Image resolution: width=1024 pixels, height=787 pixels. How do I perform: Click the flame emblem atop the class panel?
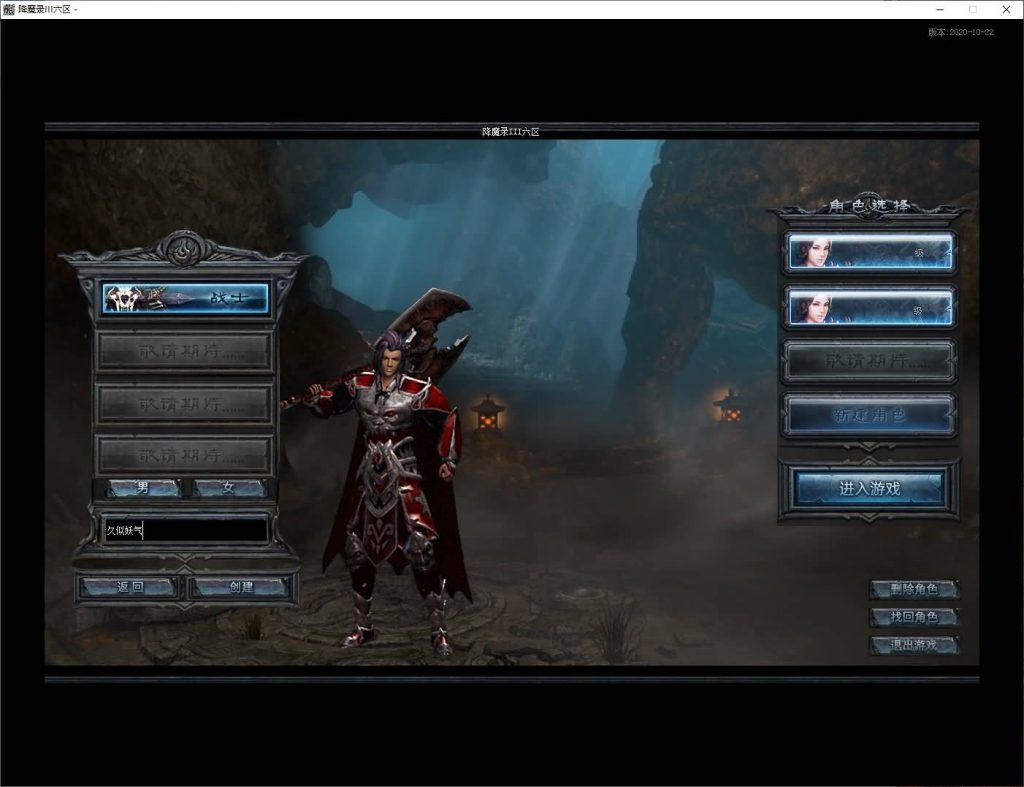tap(183, 249)
